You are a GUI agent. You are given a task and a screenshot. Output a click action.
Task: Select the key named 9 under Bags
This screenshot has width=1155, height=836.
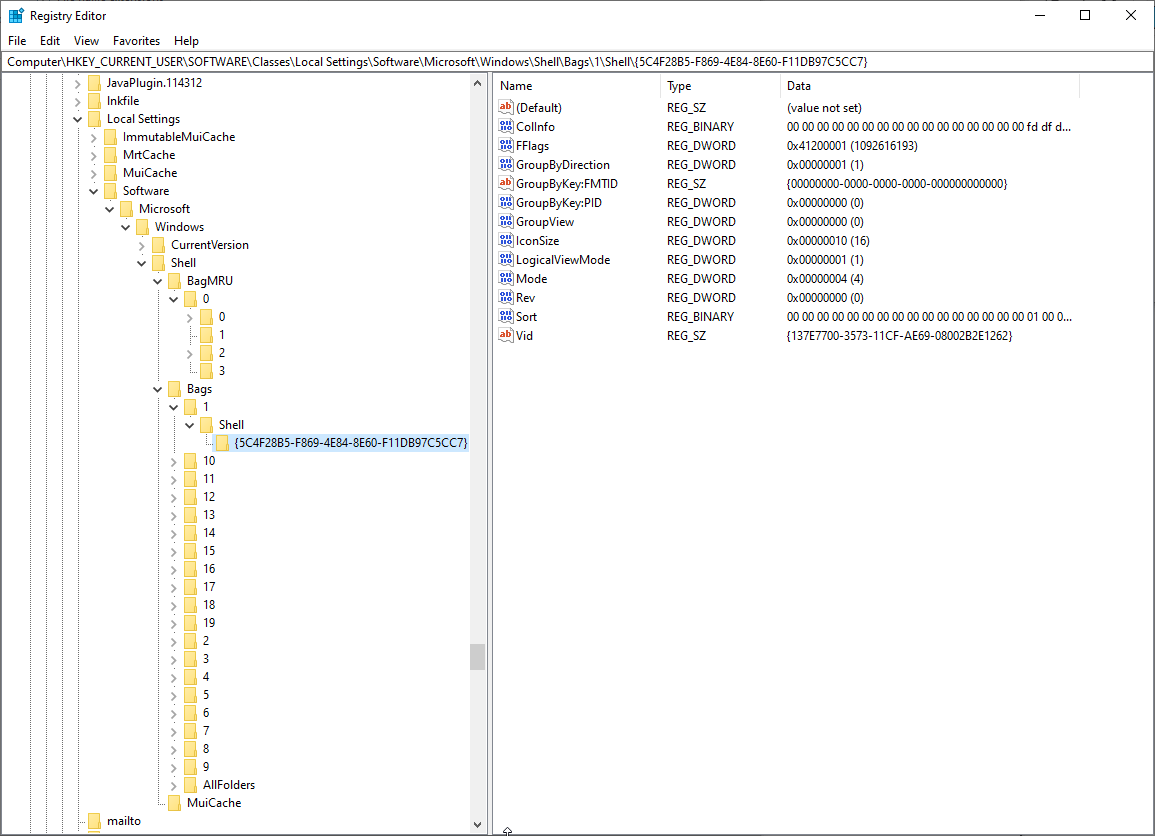(206, 767)
